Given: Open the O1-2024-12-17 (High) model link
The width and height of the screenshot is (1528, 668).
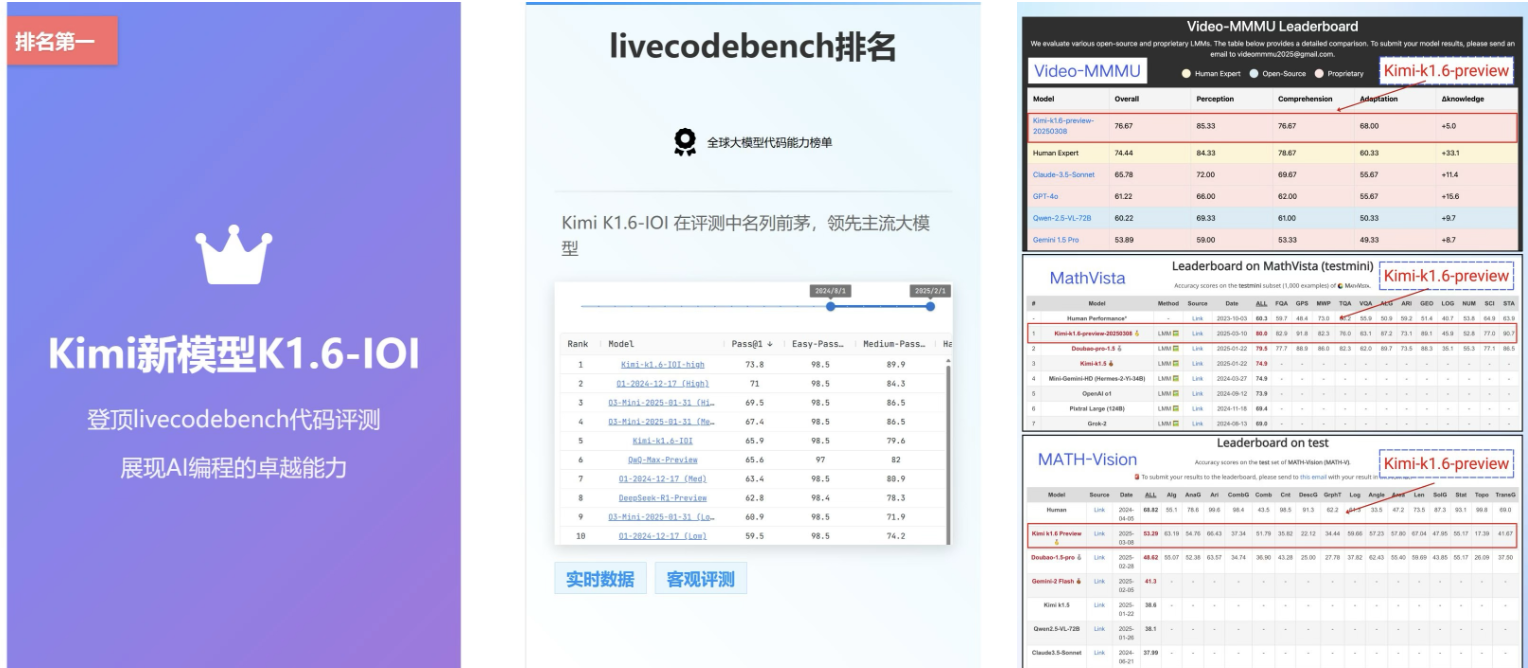Looking at the screenshot, I should point(663,384).
